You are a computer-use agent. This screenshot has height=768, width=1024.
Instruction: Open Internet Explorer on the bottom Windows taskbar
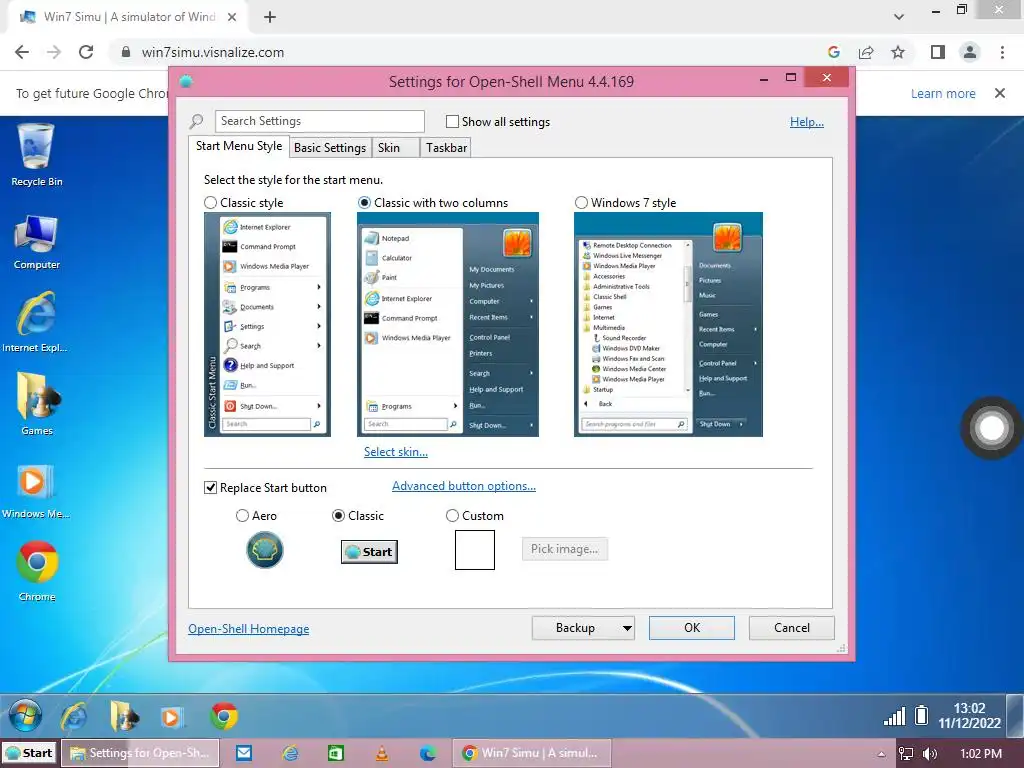click(x=290, y=753)
